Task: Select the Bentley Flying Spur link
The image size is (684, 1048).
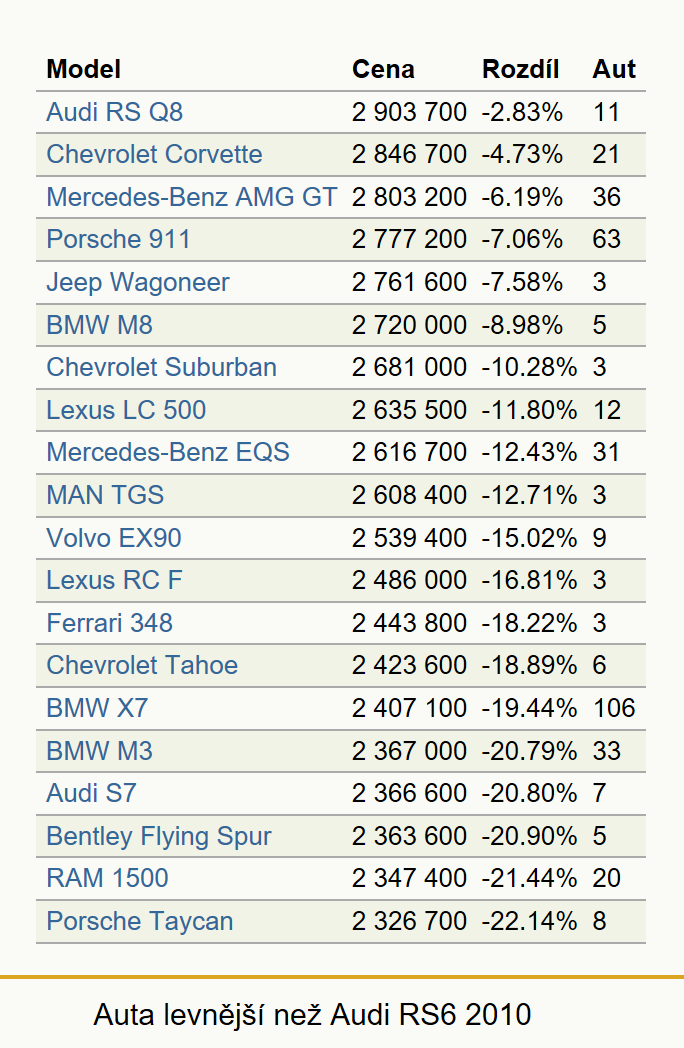Action: click(159, 836)
